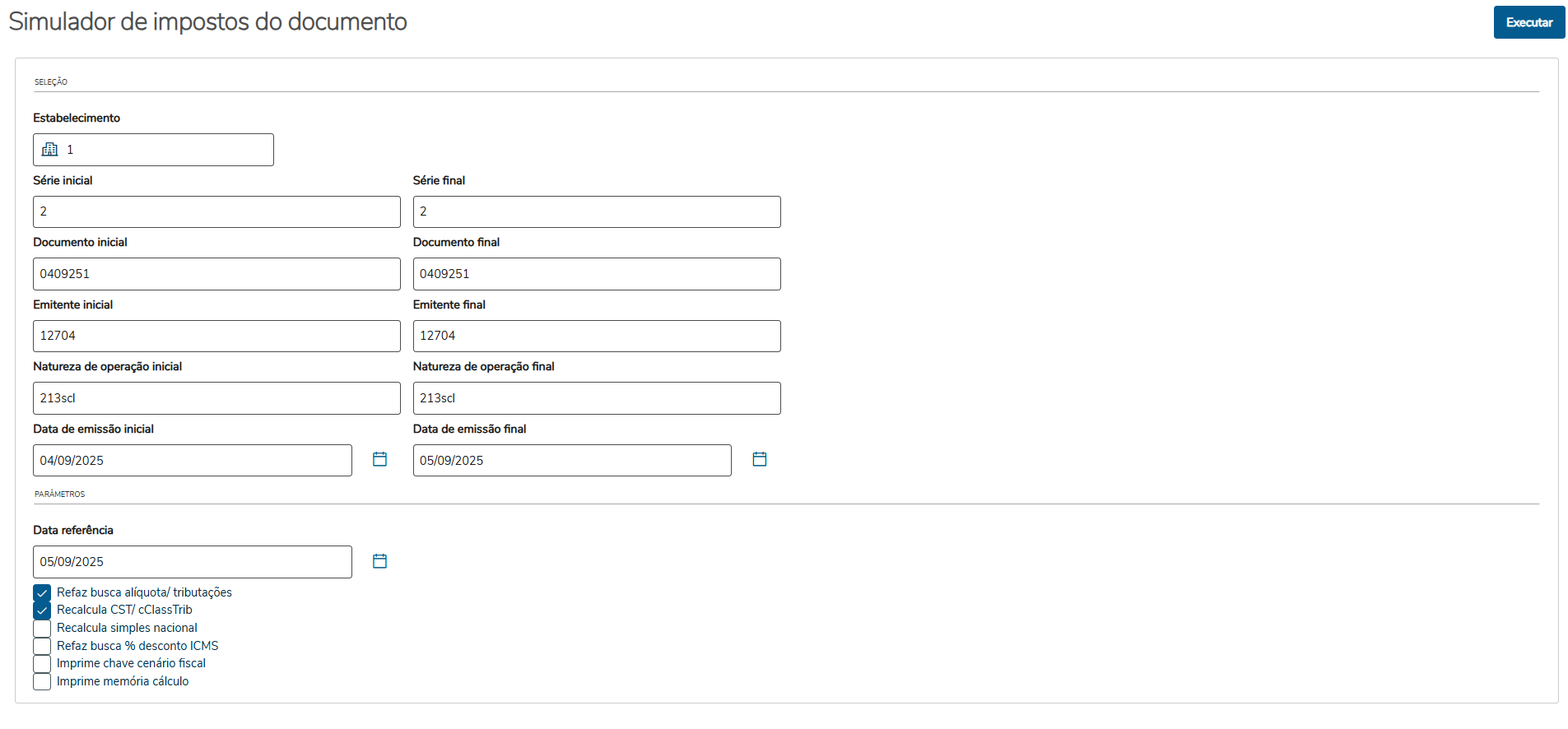Screen dimensions: 1568x729
Task: Select the Documento inicial input box
Action: tap(216, 274)
